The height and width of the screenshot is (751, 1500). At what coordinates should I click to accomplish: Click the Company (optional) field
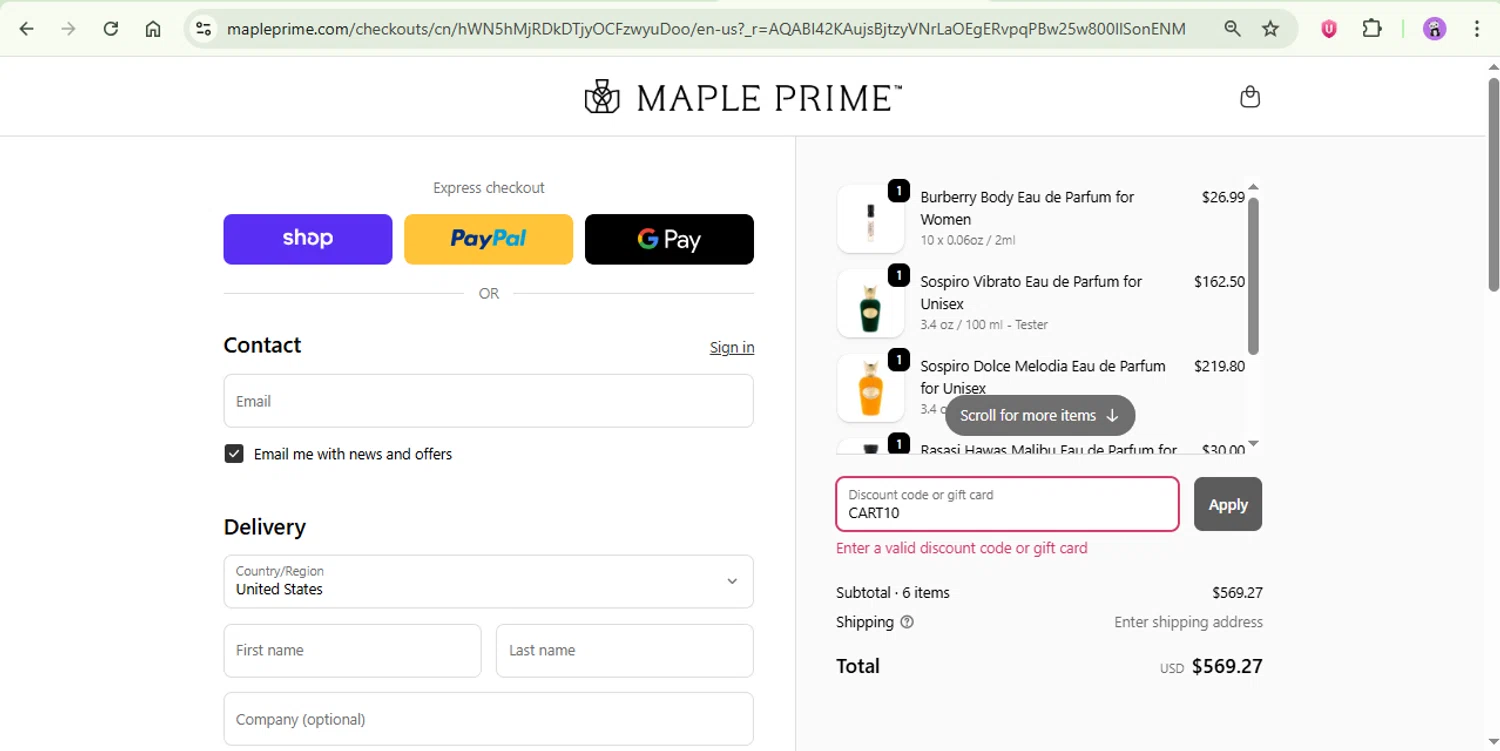pyautogui.click(x=488, y=719)
